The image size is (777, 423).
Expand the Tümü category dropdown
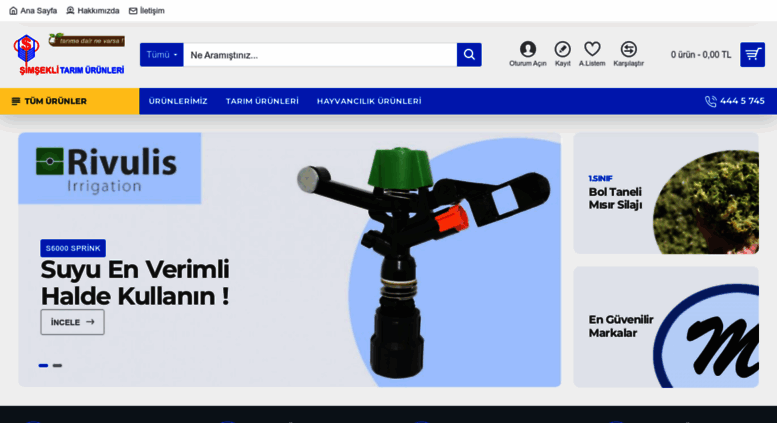click(162, 54)
